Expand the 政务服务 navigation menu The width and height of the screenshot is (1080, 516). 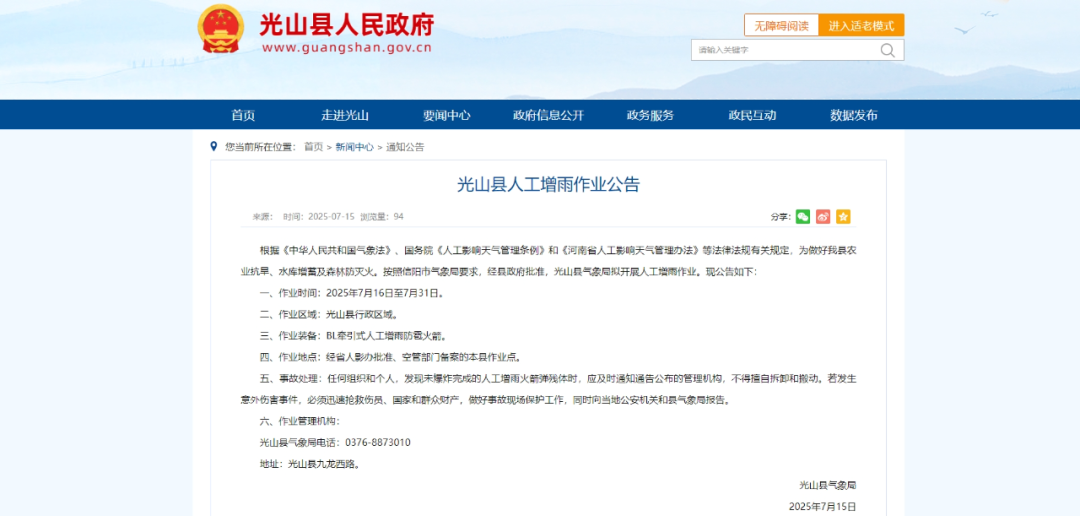tap(650, 115)
